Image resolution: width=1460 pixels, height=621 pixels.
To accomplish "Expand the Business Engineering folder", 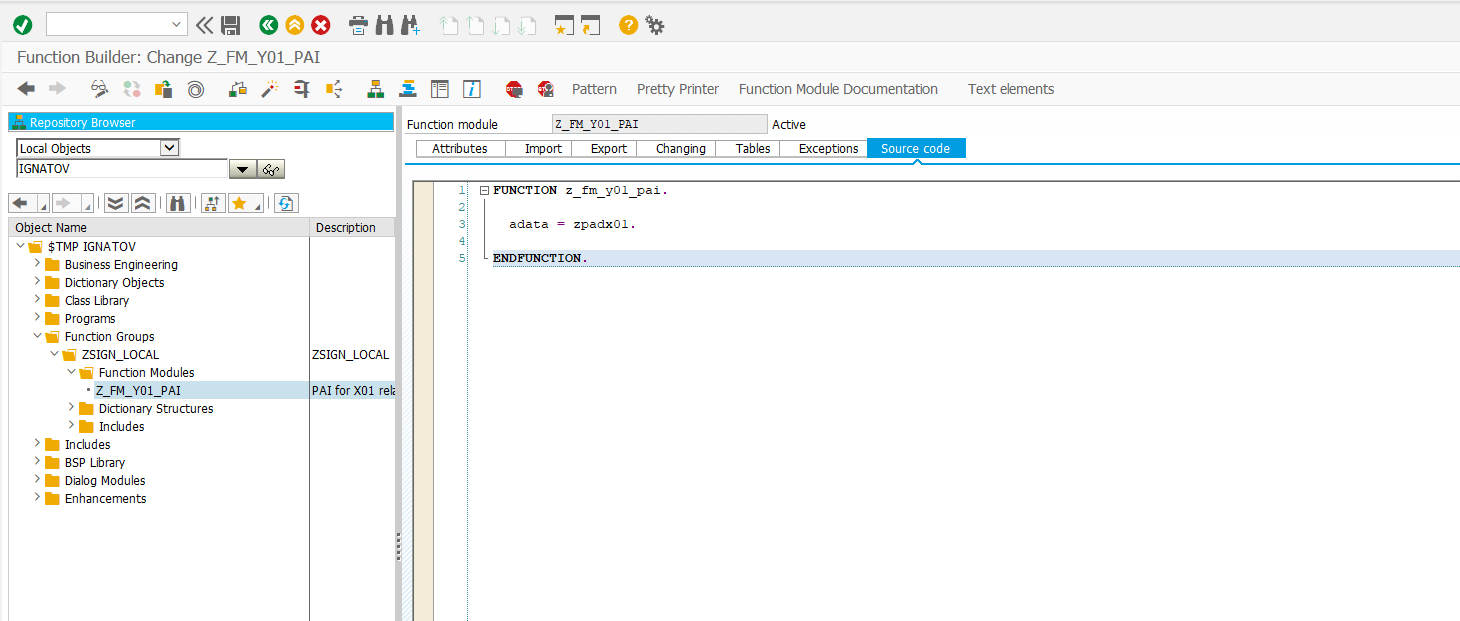I will pos(38,264).
